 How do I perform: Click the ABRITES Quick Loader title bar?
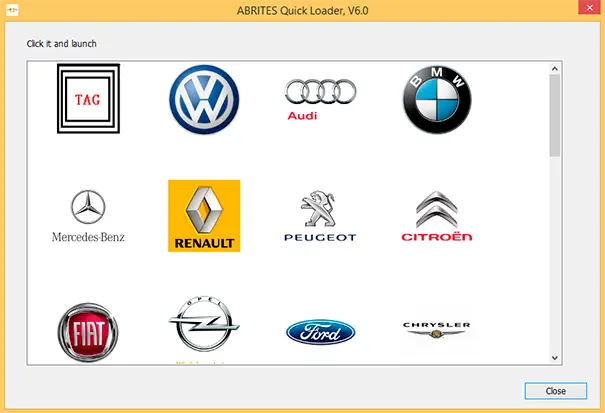point(302,9)
